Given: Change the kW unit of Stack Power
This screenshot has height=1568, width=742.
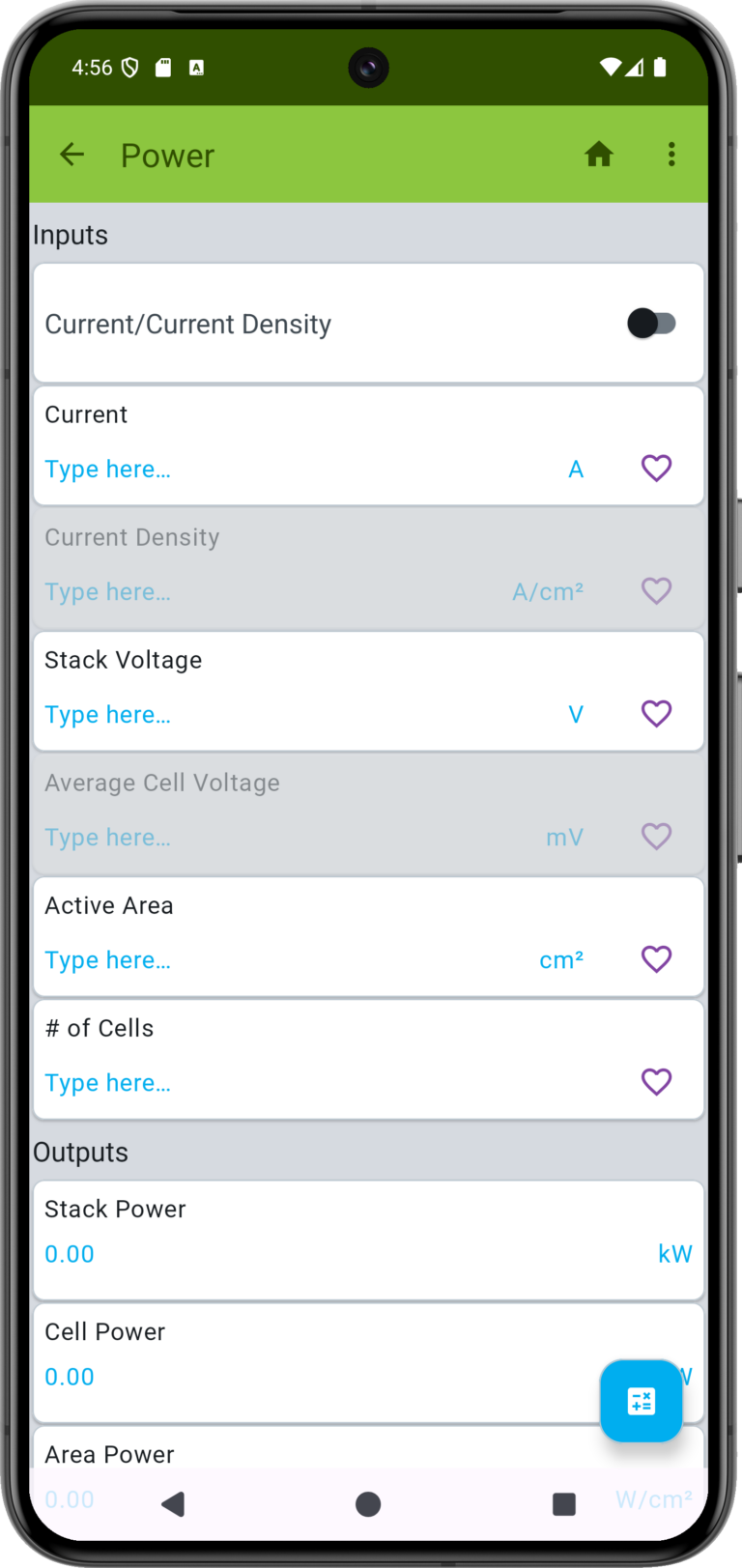Looking at the screenshot, I should (x=675, y=1254).
